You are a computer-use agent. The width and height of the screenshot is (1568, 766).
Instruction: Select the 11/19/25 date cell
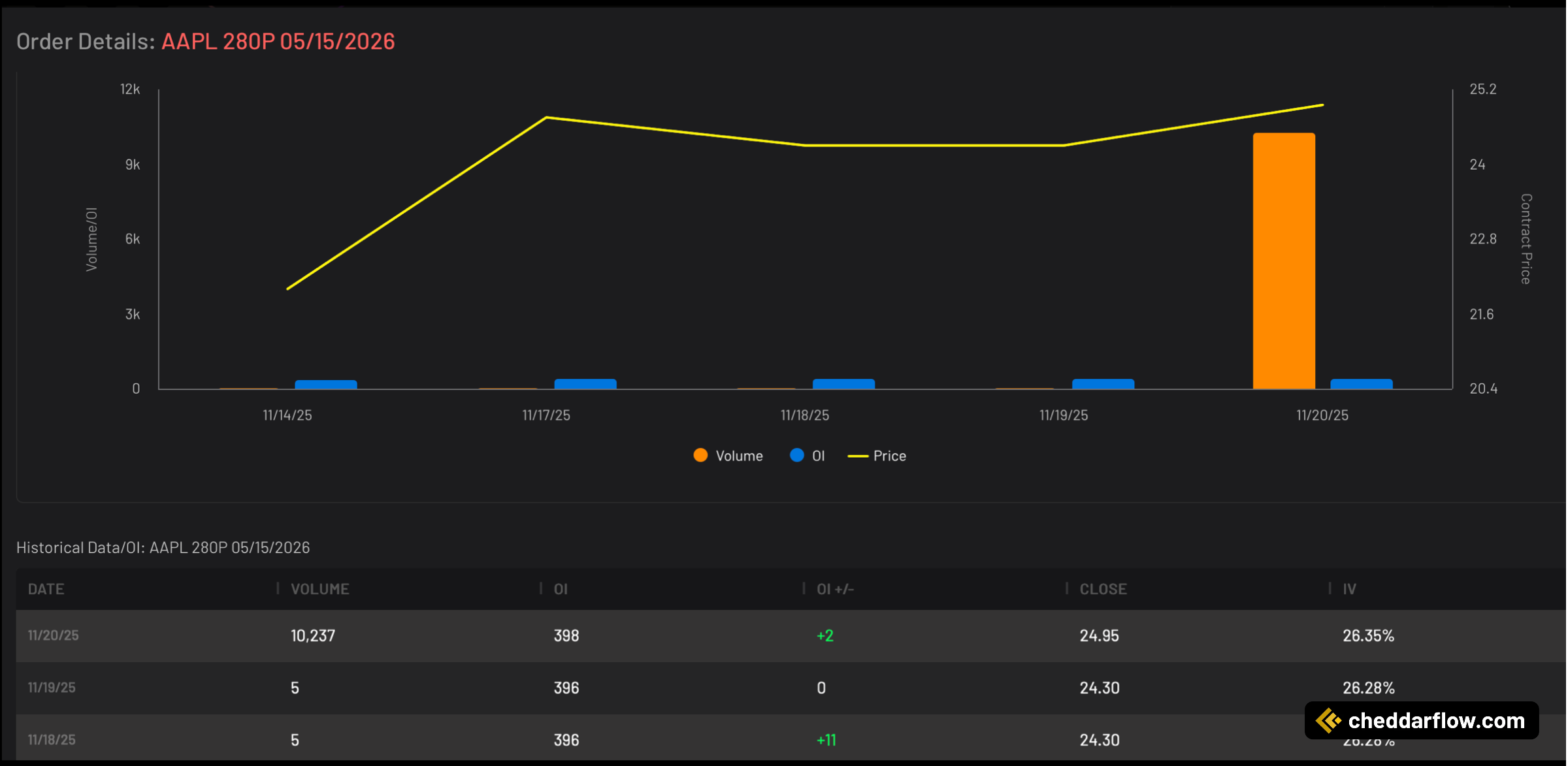52,688
